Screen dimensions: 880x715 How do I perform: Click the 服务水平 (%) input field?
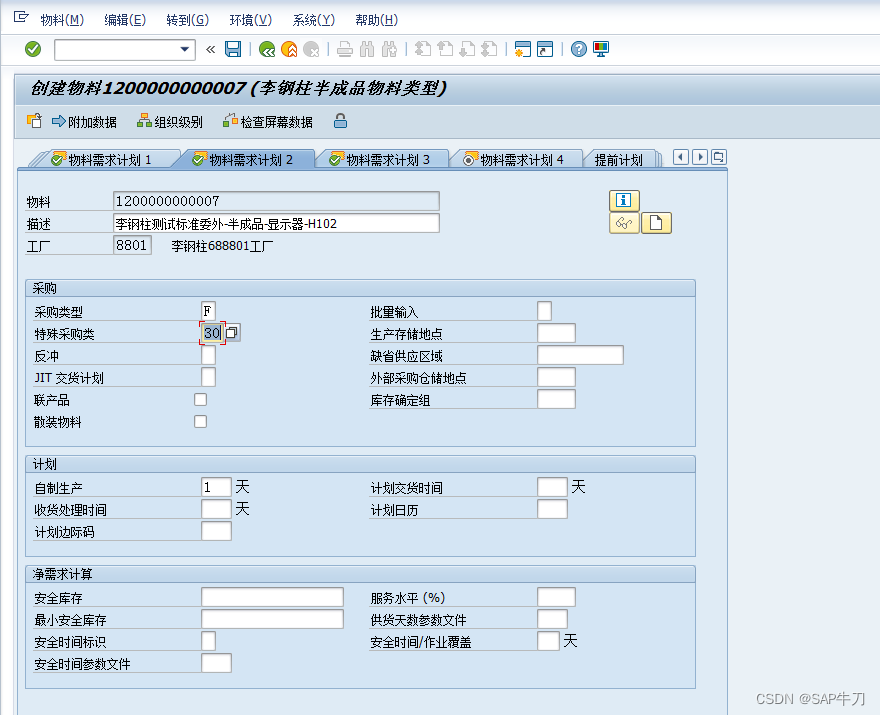coord(556,597)
